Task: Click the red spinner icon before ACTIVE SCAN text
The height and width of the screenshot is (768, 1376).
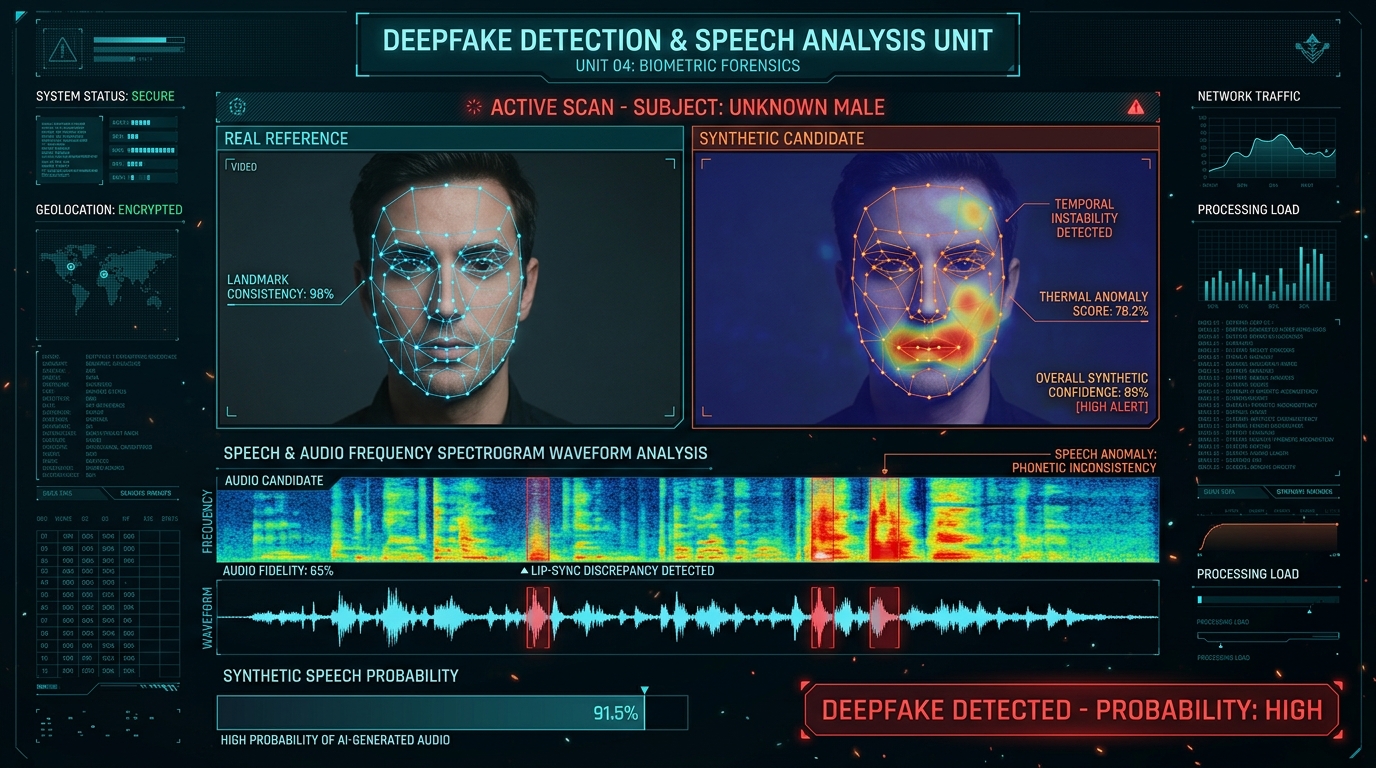Action: click(x=474, y=107)
